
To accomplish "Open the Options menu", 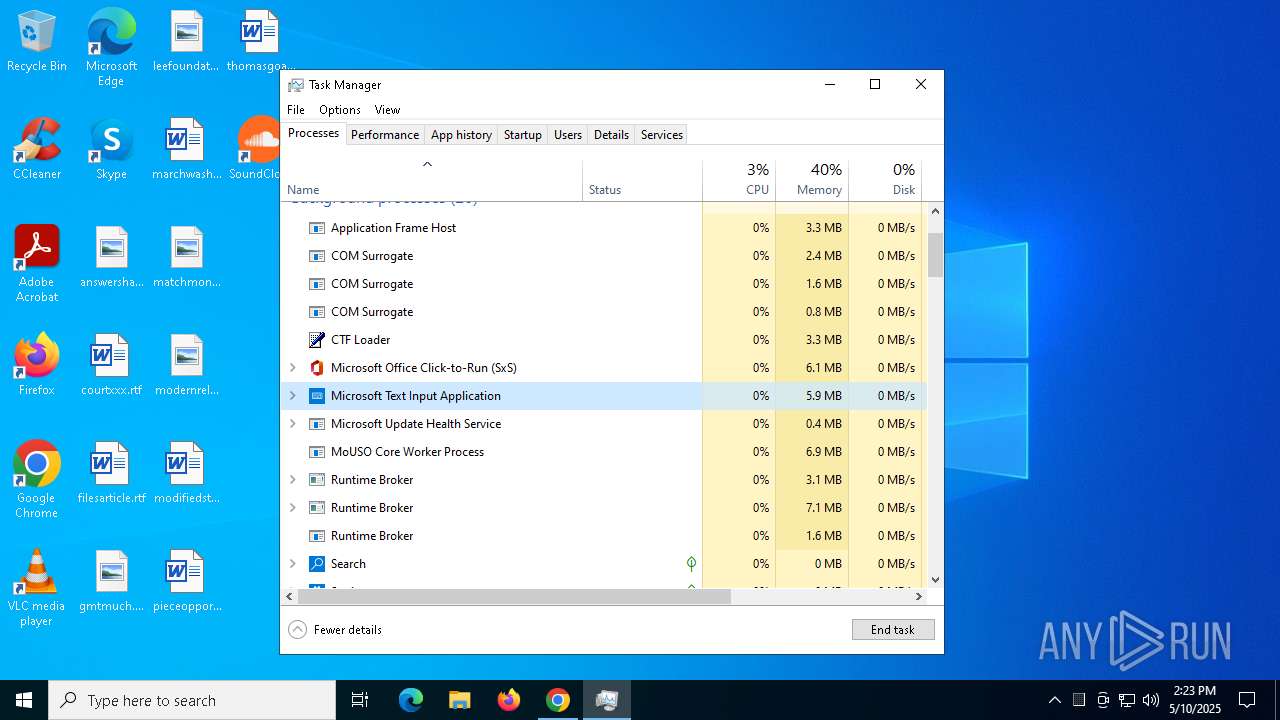I will tap(340, 110).
